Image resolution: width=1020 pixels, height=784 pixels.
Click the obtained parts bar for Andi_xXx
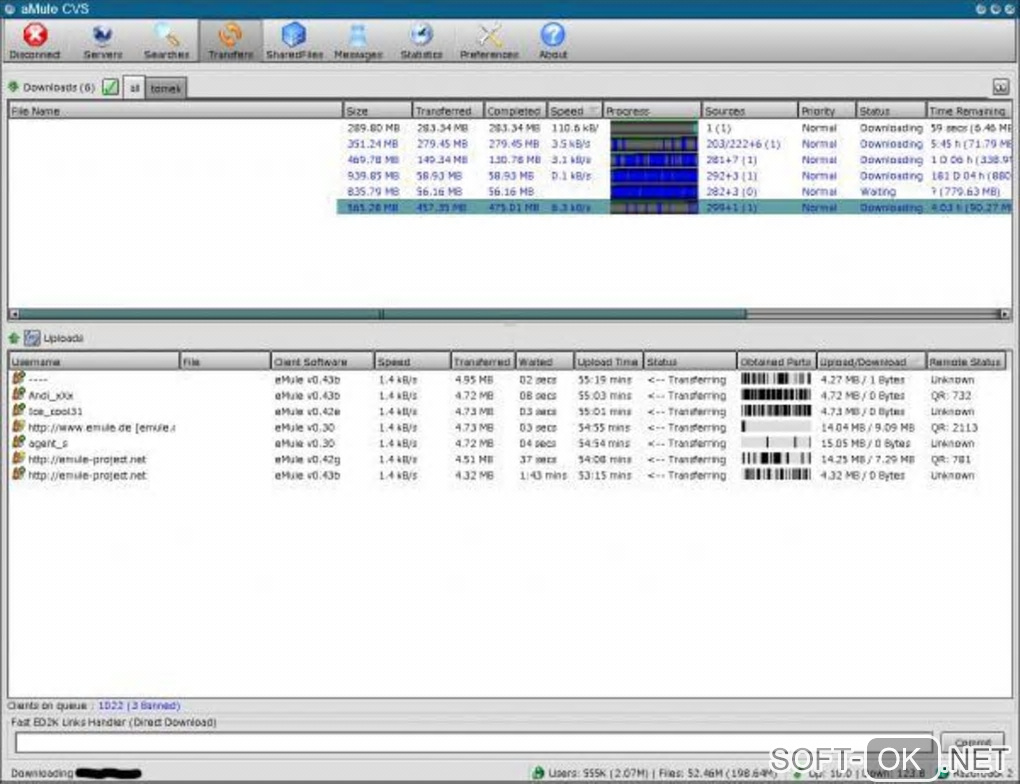pos(775,395)
